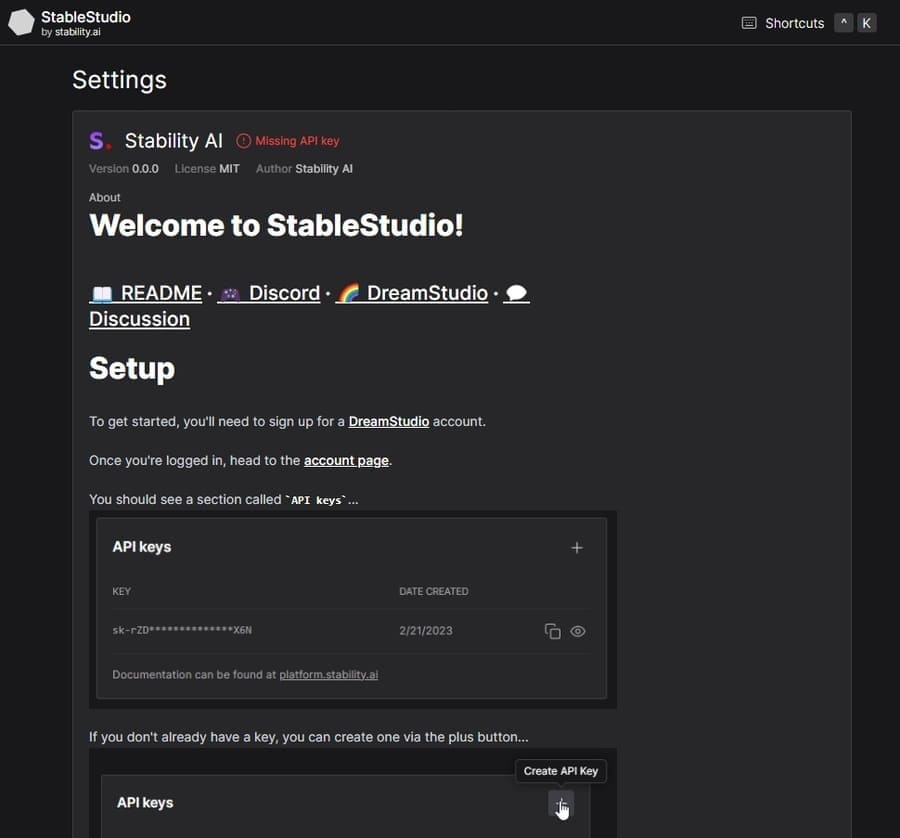Viewport: 900px width, 838px height.
Task: Copy the sk-rZD API key with copy icon
Action: (x=552, y=631)
